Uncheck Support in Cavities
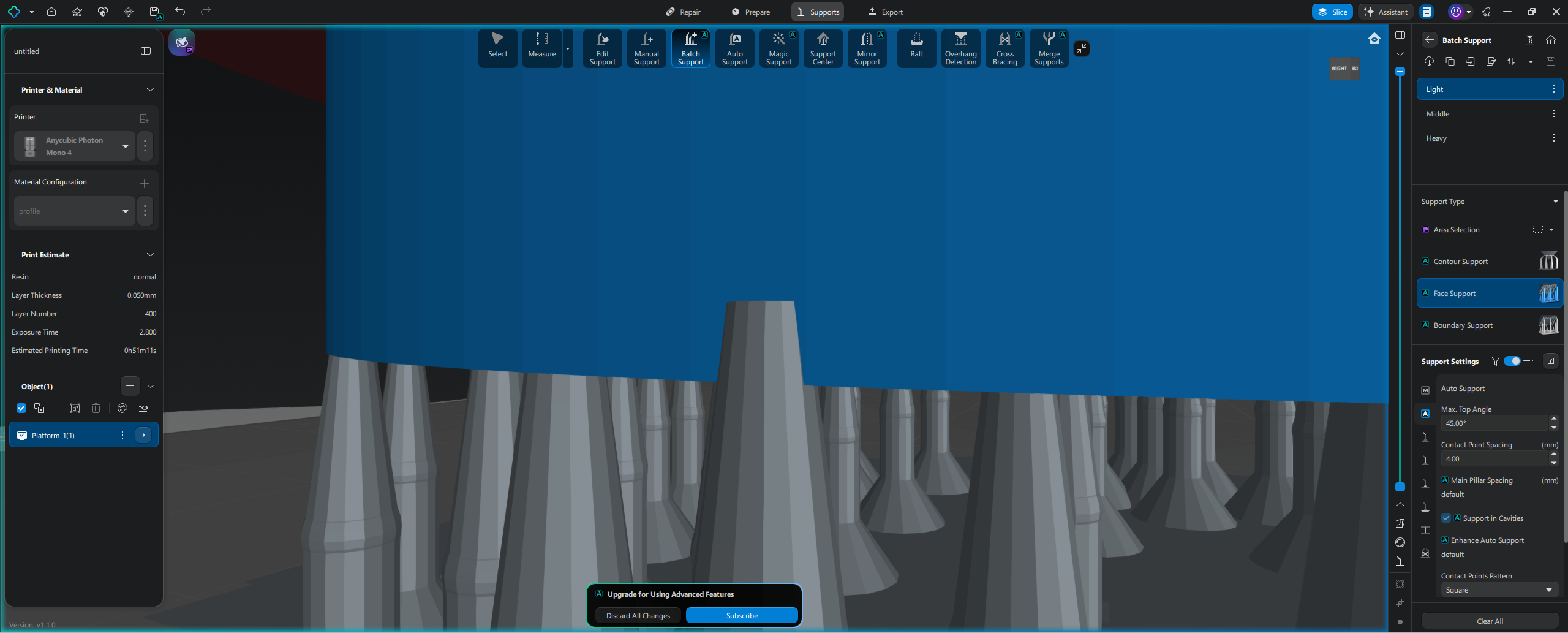Viewport: 1568px width, 633px height. 1446,518
